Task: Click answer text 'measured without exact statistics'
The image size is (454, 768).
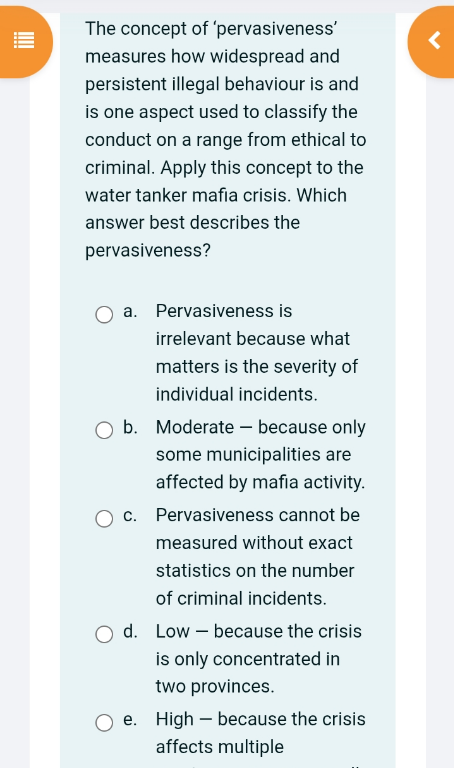Action: tap(255, 556)
